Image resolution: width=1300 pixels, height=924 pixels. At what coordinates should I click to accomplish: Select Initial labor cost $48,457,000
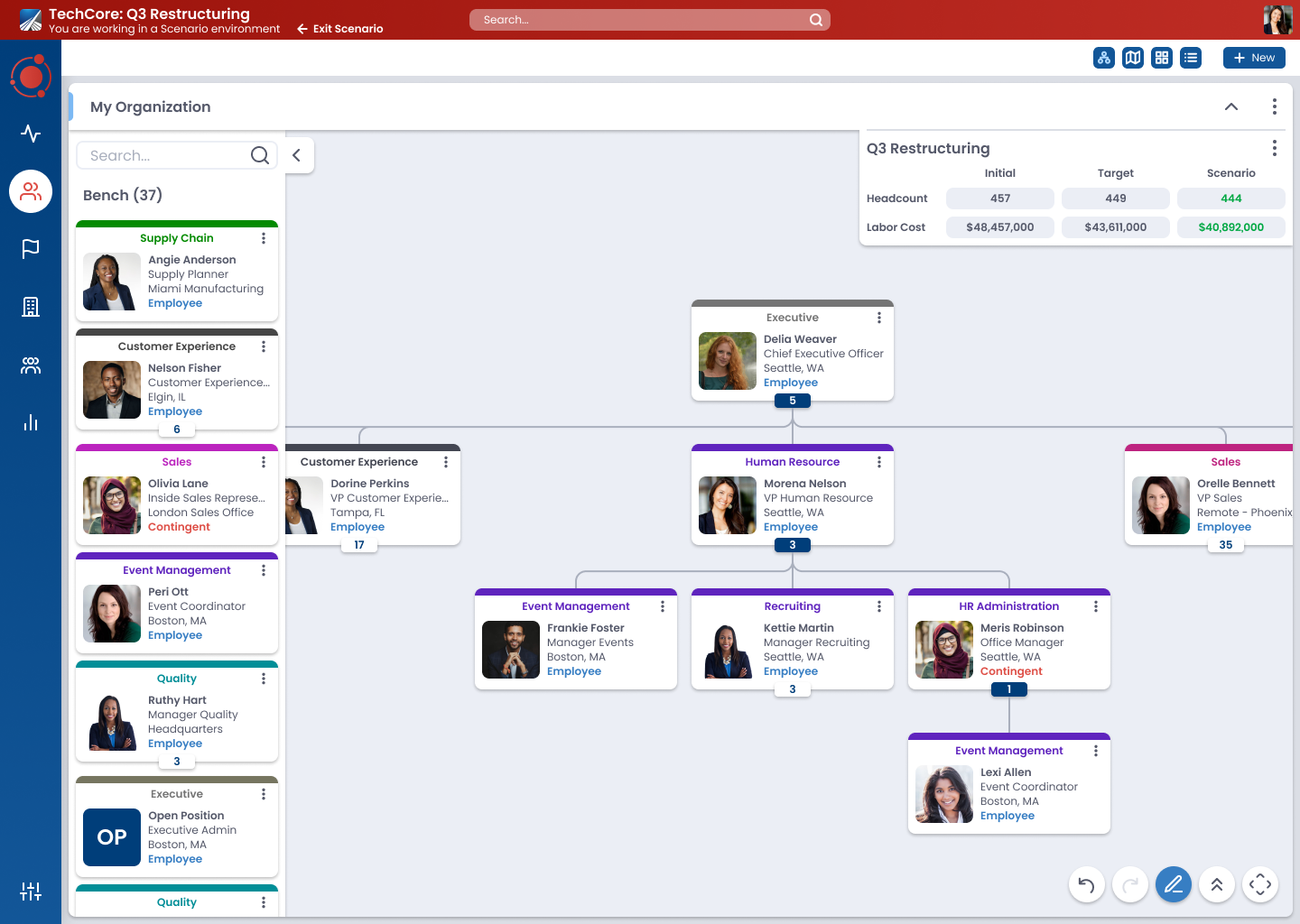click(1000, 227)
